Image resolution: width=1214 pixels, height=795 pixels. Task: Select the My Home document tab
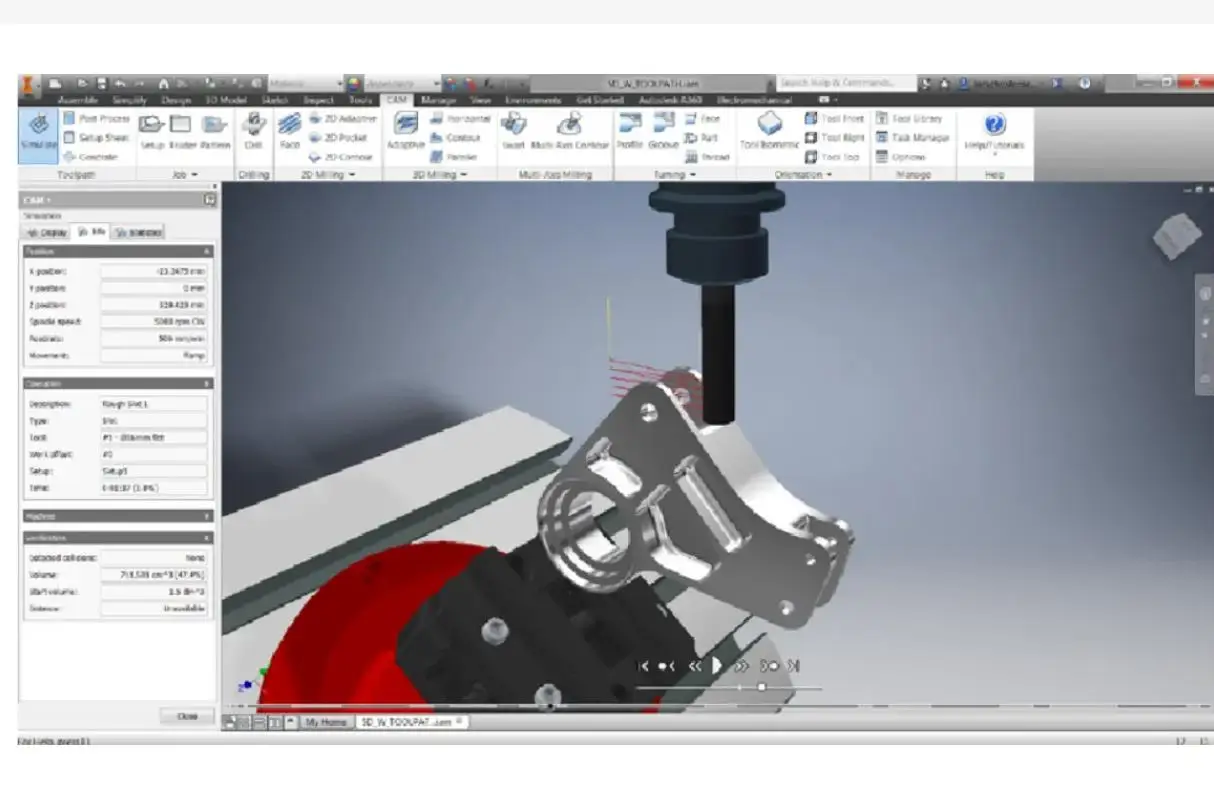(x=326, y=721)
